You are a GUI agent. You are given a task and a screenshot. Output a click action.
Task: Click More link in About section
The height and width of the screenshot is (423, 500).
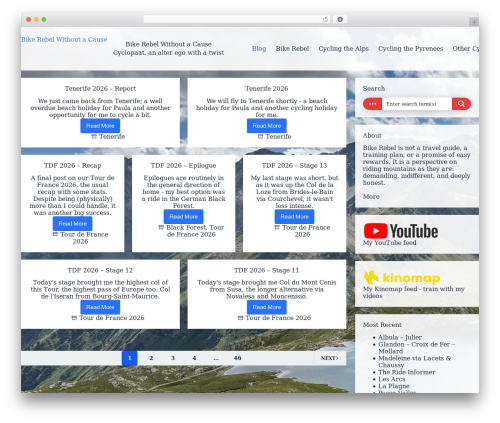371,196
